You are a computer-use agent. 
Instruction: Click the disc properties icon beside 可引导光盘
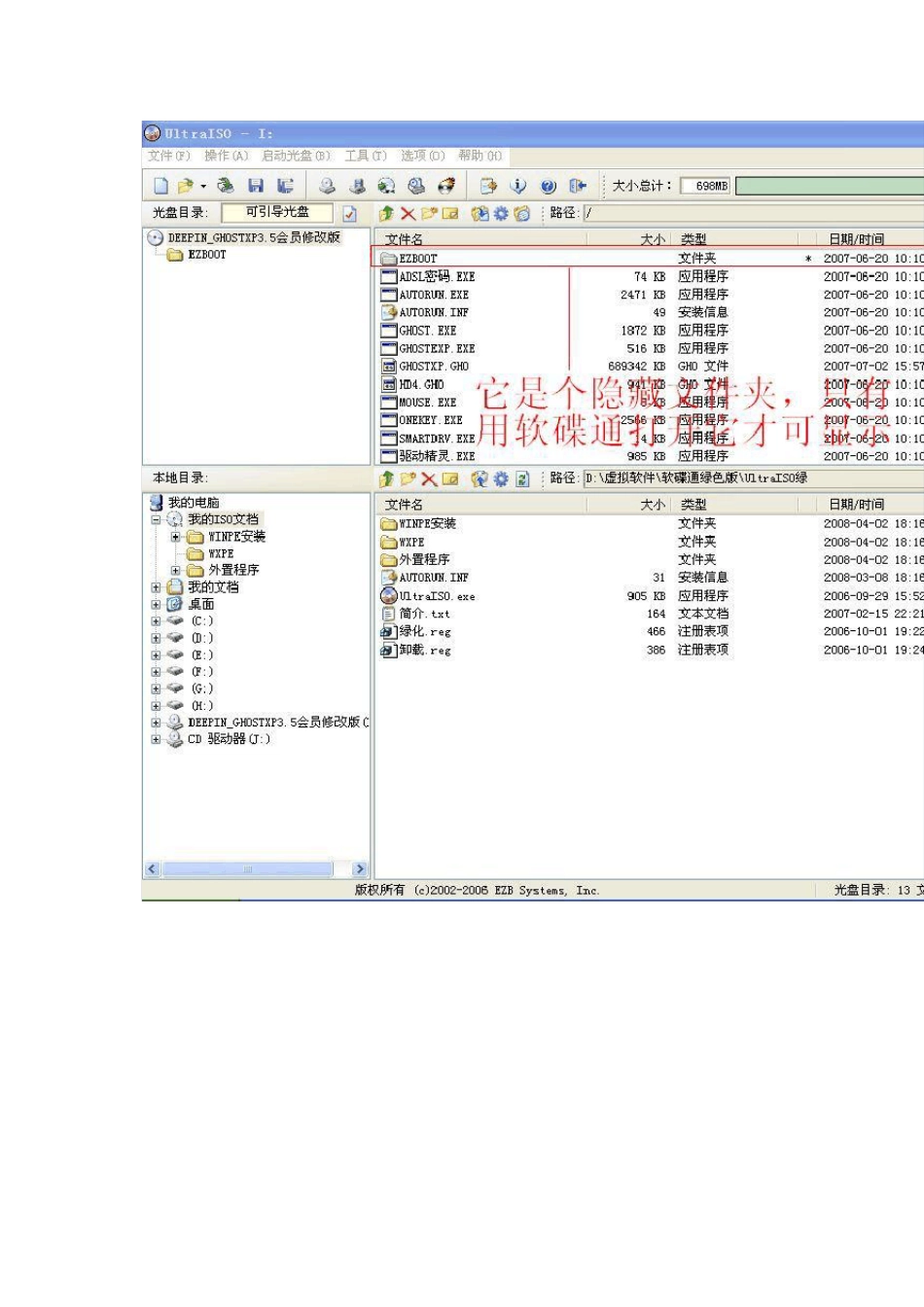pos(350,213)
